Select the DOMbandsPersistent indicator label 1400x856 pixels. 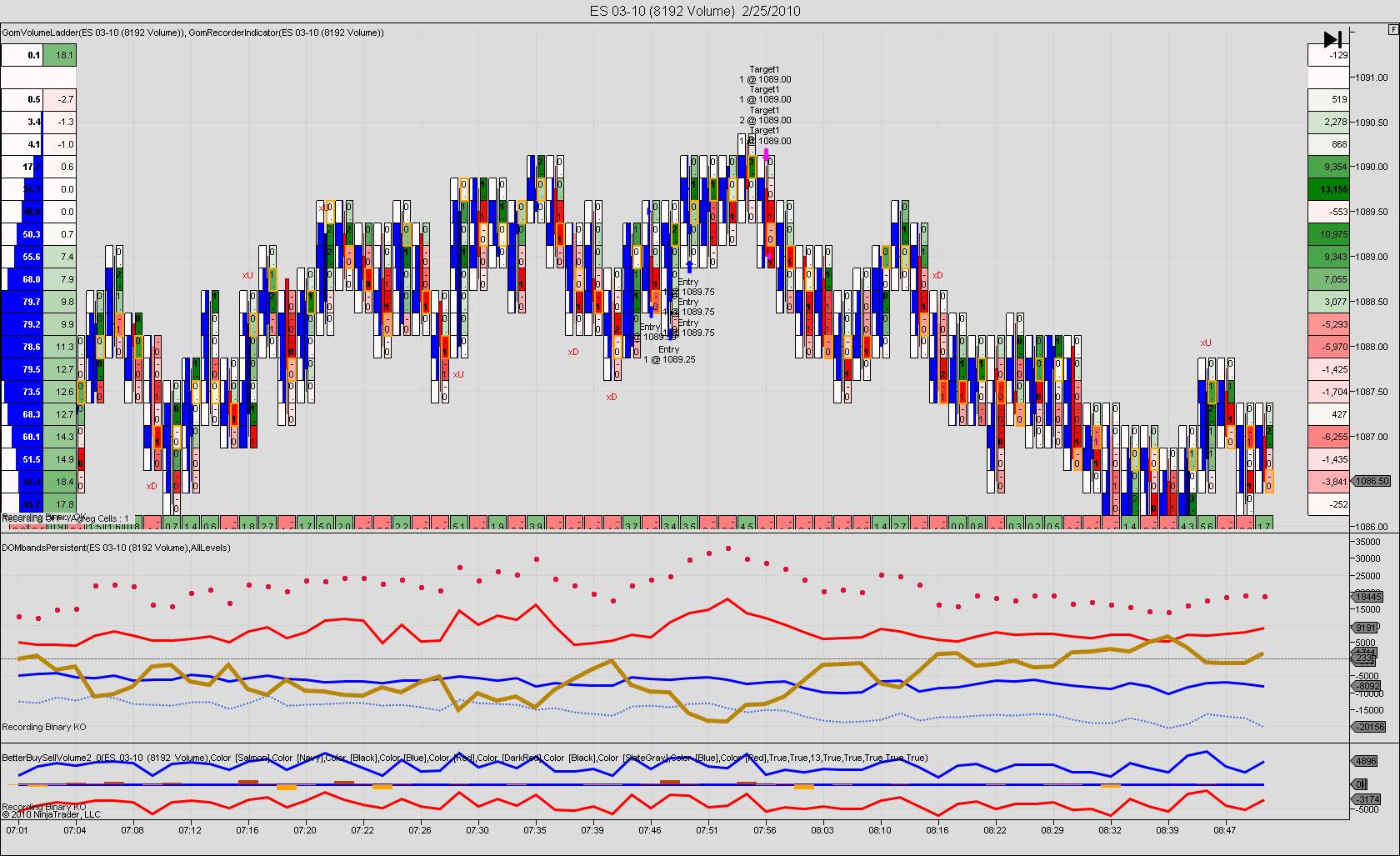(x=116, y=548)
